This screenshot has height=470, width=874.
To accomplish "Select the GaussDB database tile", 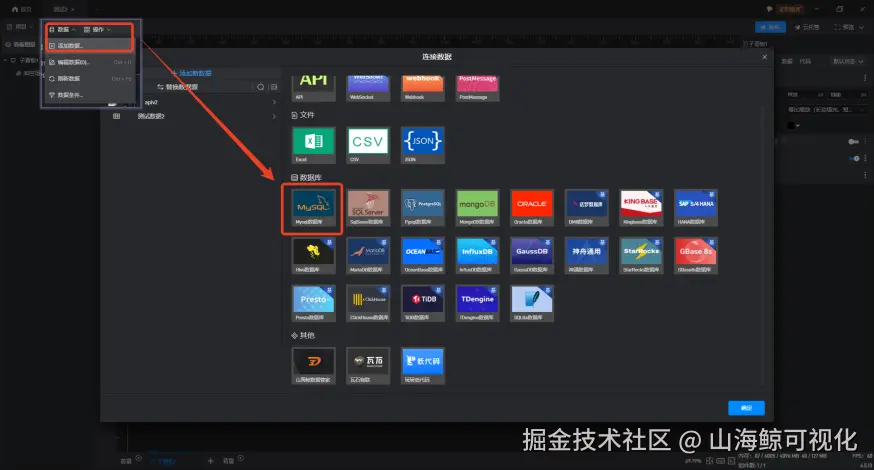I will click(532, 256).
